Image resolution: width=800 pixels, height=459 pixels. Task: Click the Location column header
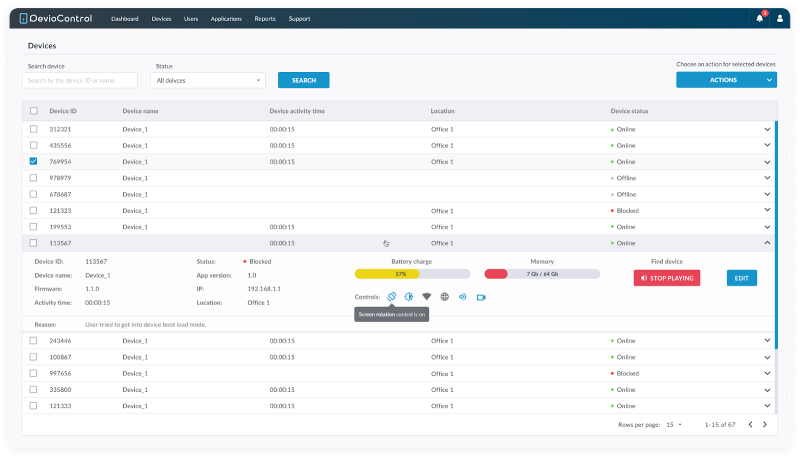(442, 111)
